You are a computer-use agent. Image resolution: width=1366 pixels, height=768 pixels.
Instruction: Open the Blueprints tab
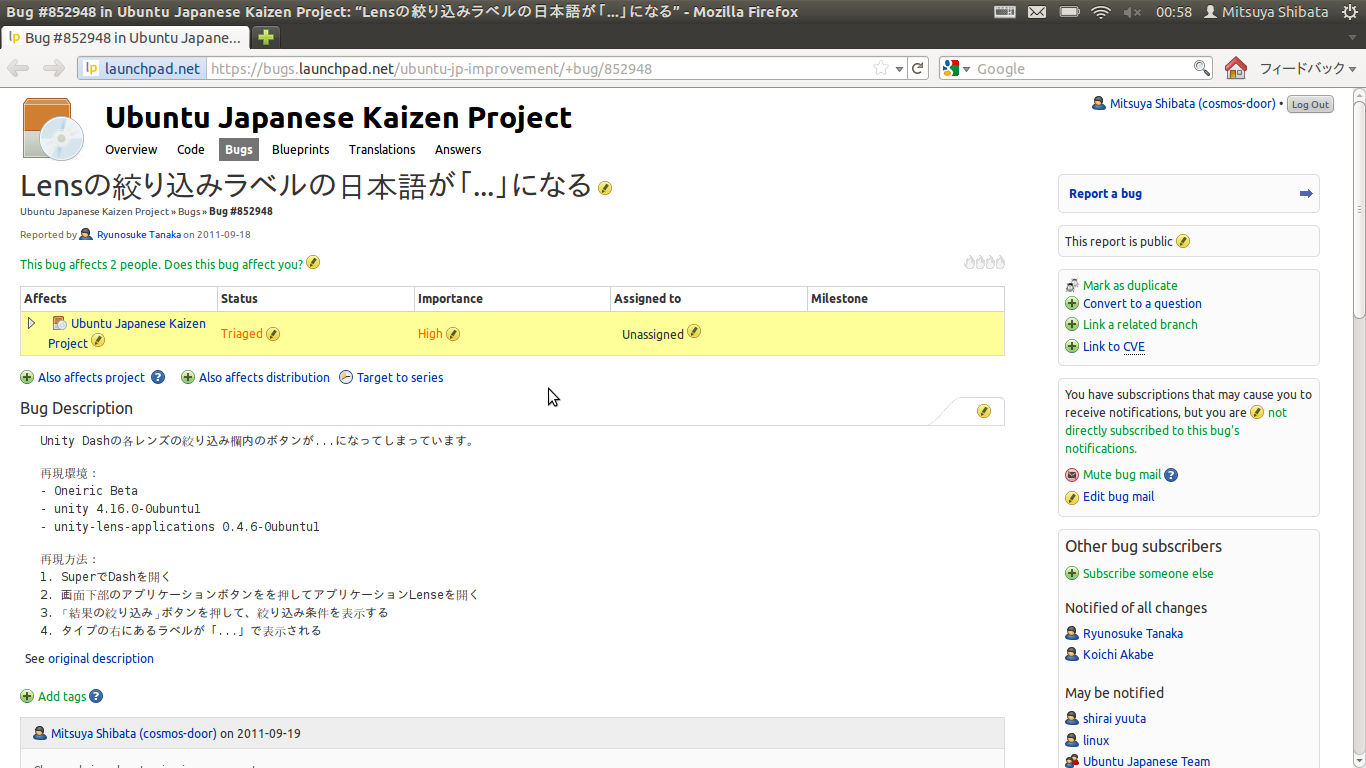click(x=300, y=149)
